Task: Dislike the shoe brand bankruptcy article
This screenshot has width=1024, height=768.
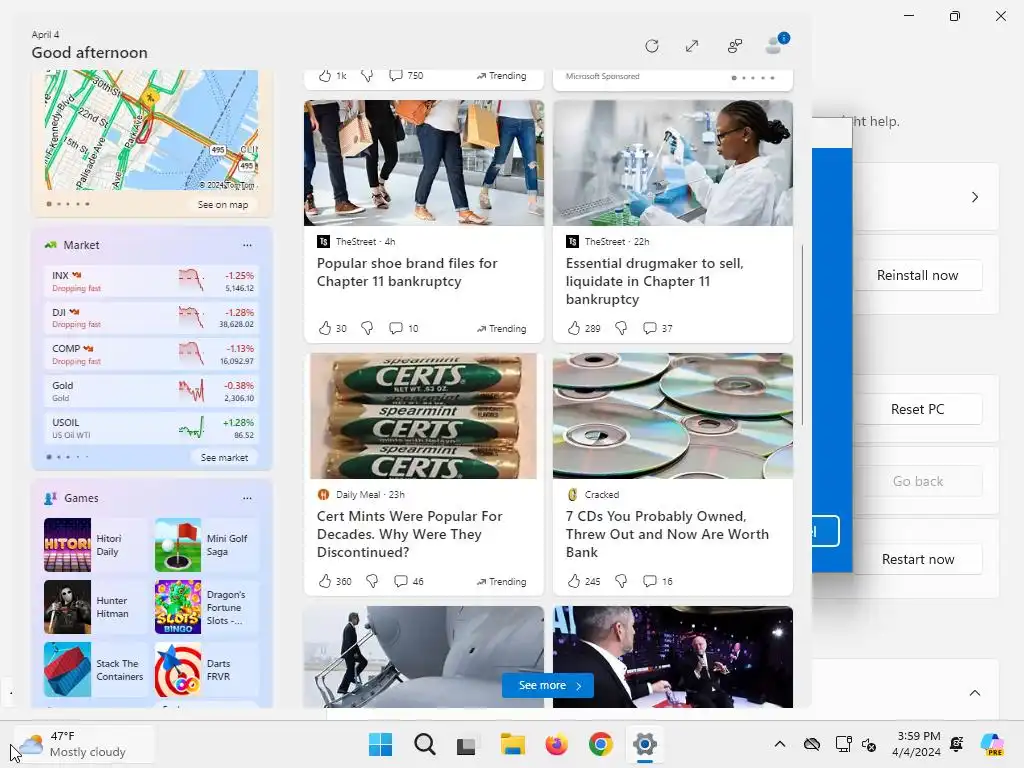Action: tap(367, 328)
